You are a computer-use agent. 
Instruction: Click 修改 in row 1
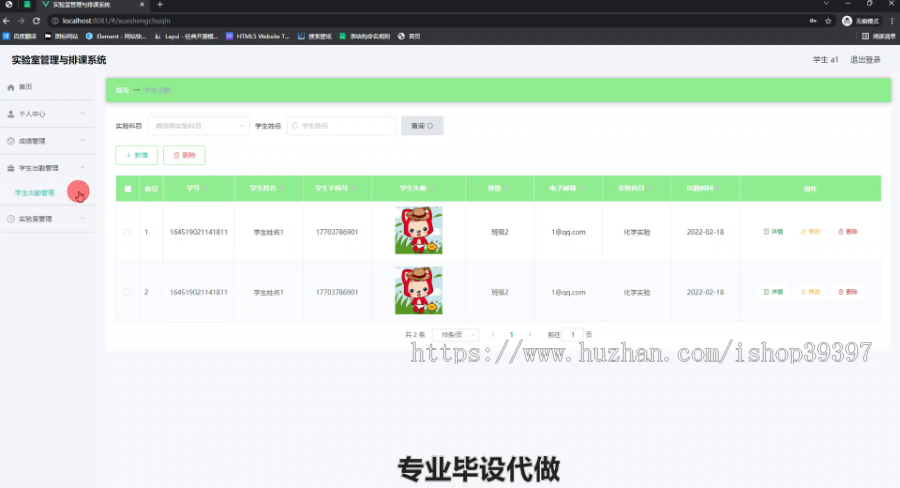pyautogui.click(x=810, y=231)
